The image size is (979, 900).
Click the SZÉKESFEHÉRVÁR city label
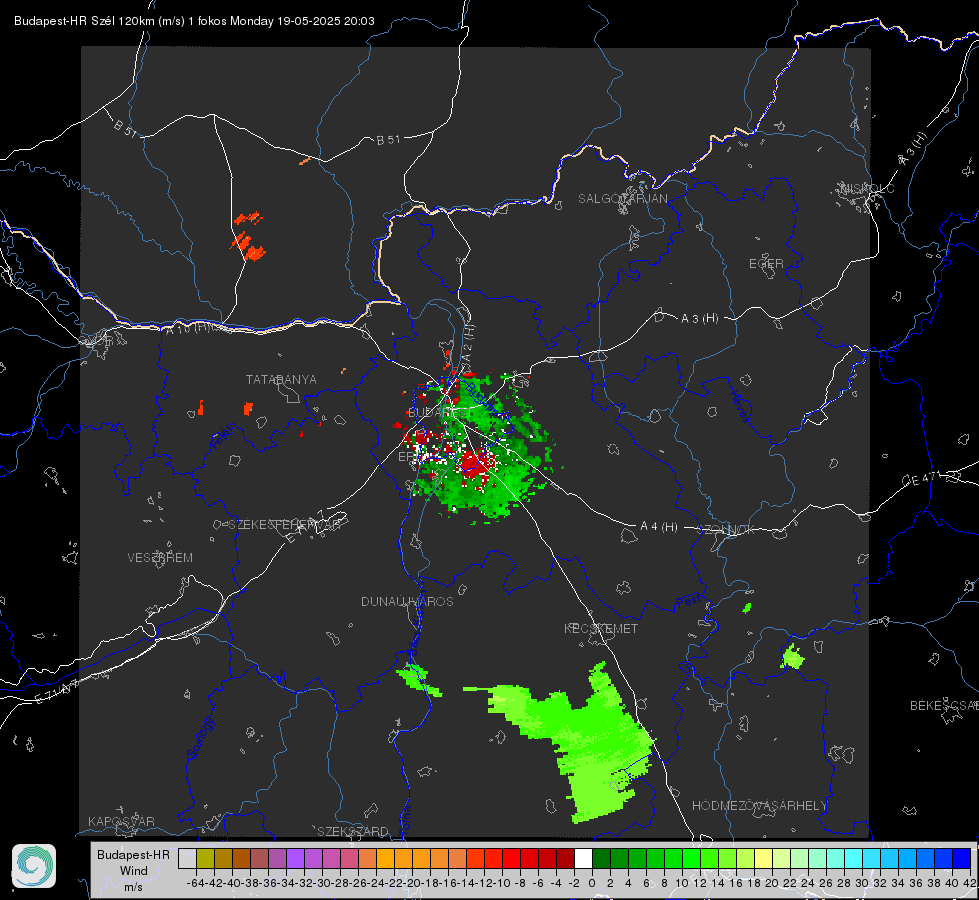tap(284, 525)
